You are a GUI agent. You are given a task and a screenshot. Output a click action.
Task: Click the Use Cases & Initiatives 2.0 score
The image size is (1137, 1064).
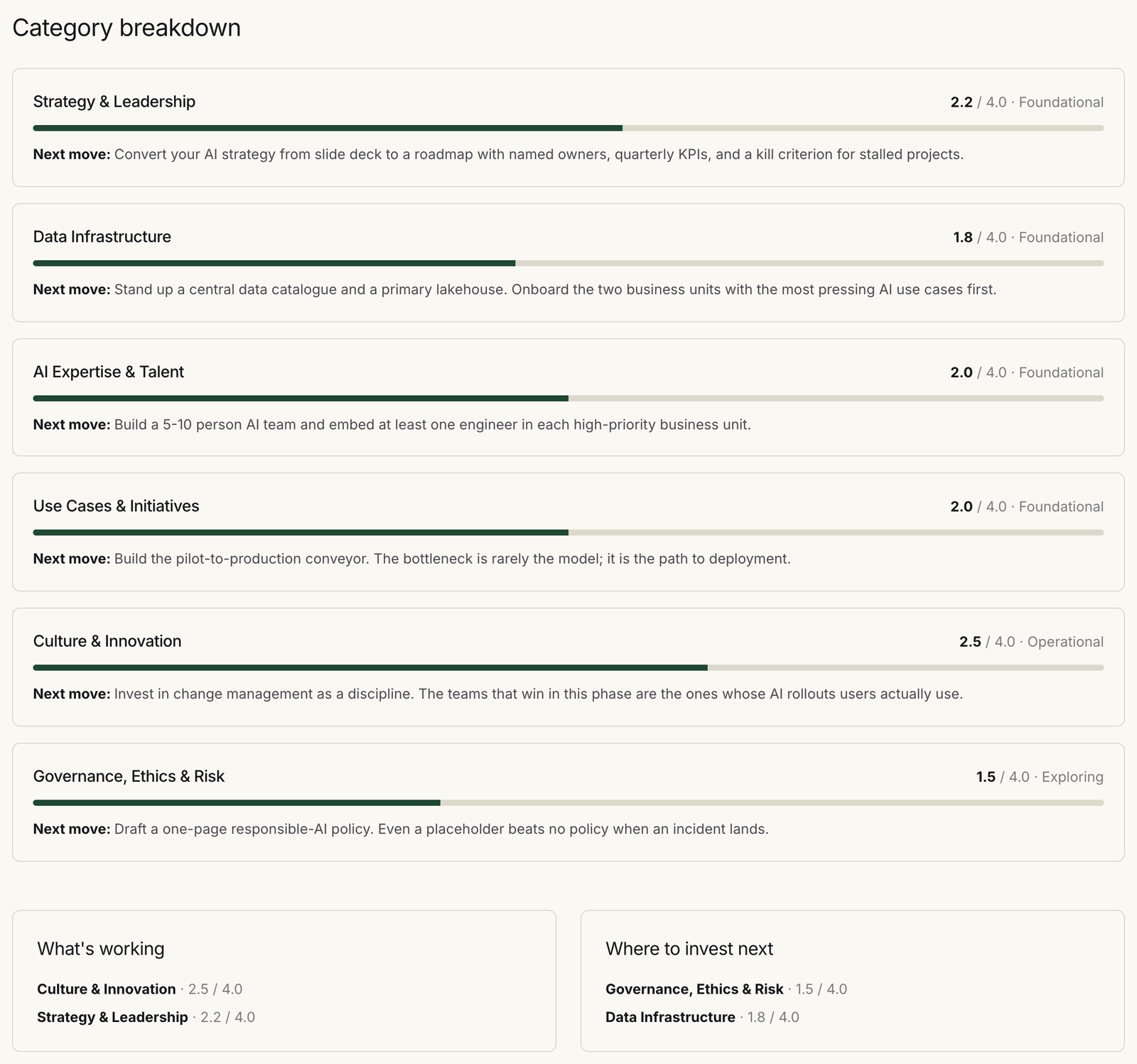1027,507
